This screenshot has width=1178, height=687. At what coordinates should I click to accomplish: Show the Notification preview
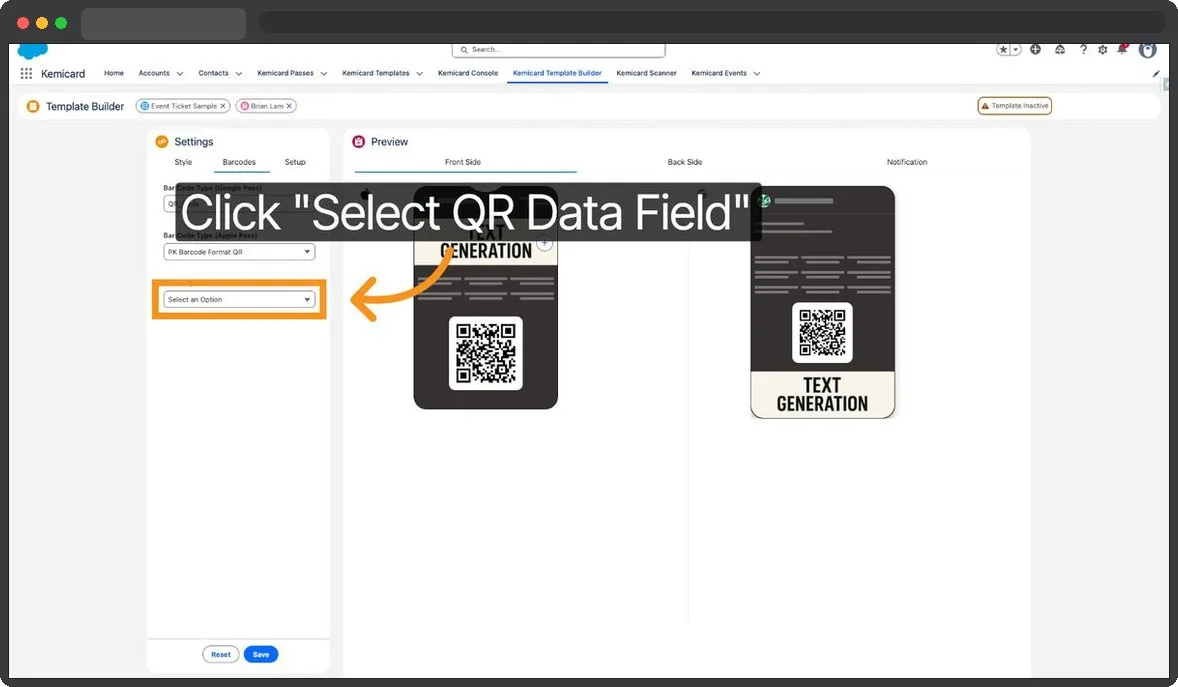coord(907,162)
